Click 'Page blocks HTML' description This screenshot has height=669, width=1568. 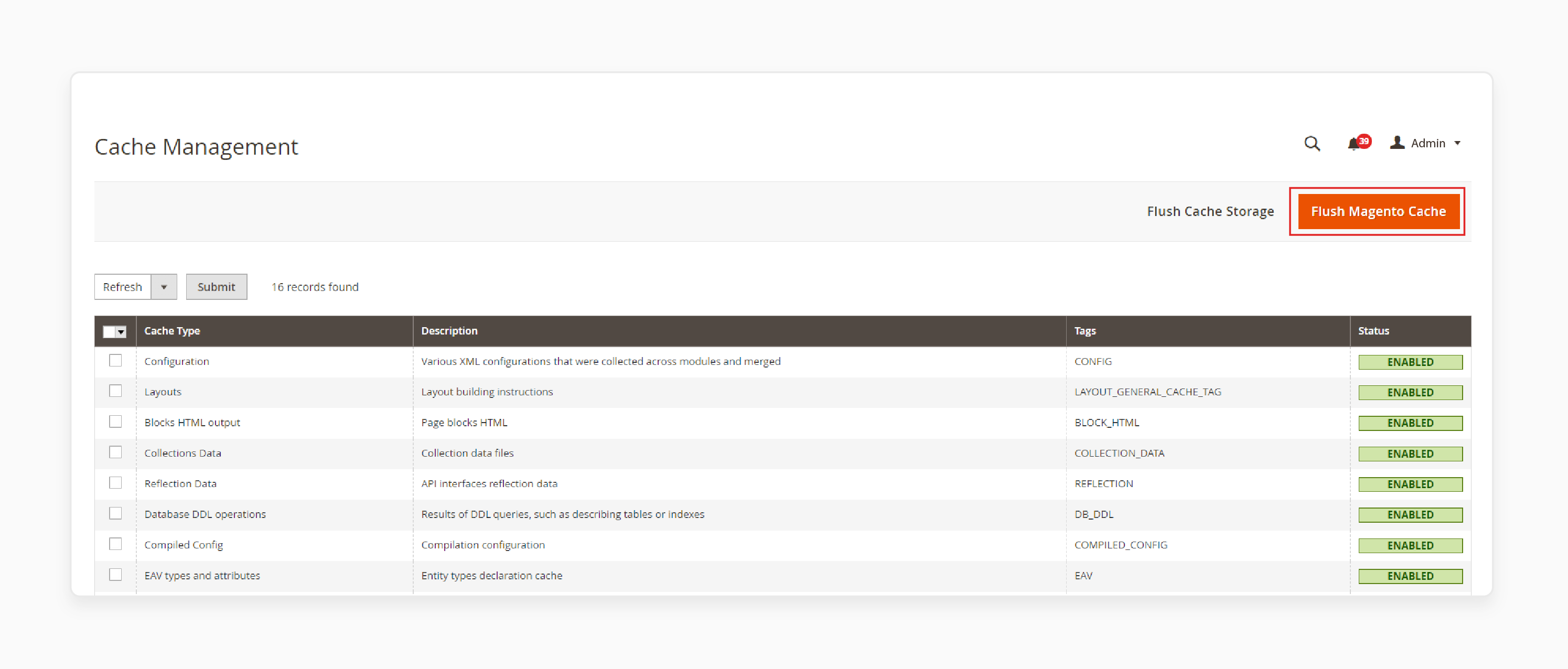pyautogui.click(x=464, y=423)
